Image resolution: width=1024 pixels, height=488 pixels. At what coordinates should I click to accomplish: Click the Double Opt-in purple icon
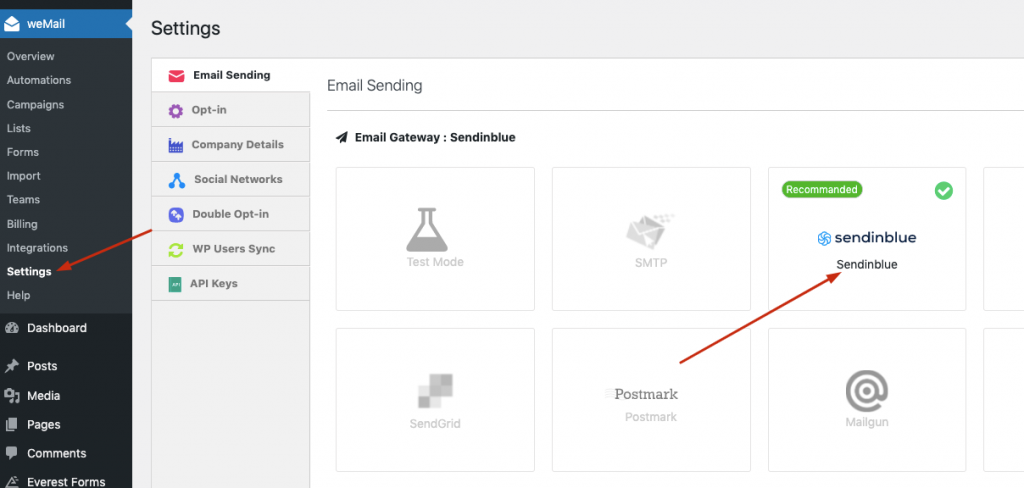click(x=176, y=214)
